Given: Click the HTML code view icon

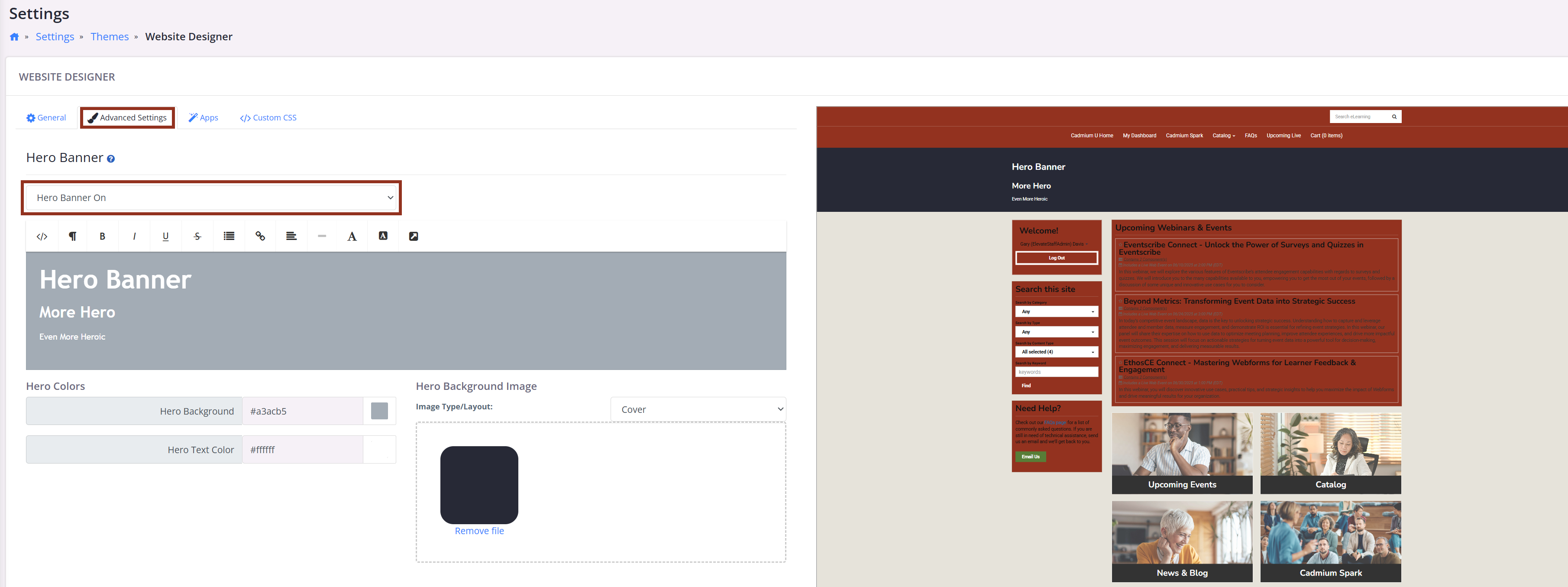Looking at the screenshot, I should [x=42, y=236].
